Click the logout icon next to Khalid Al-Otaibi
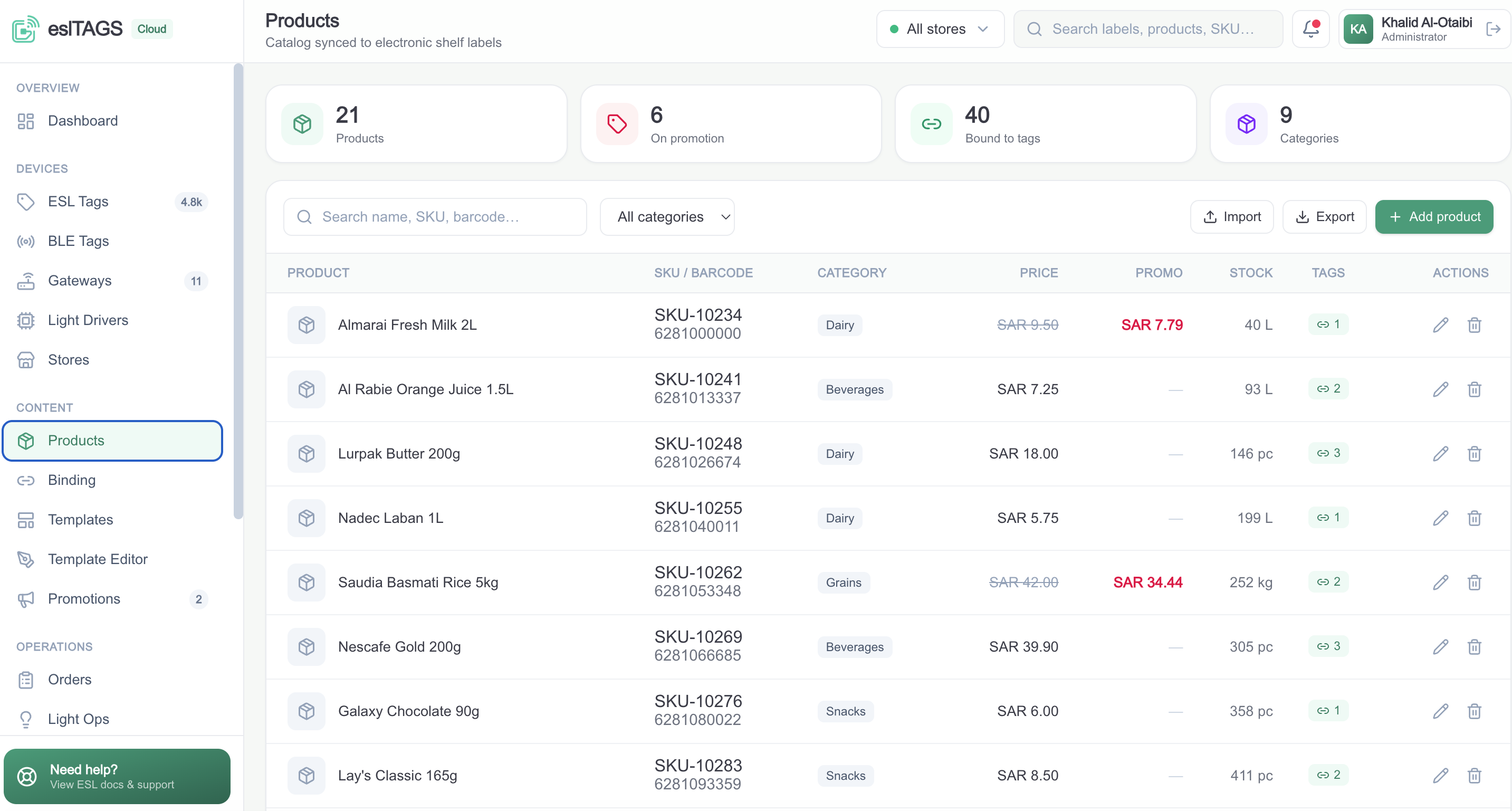The width and height of the screenshot is (1512, 811). 1493,29
